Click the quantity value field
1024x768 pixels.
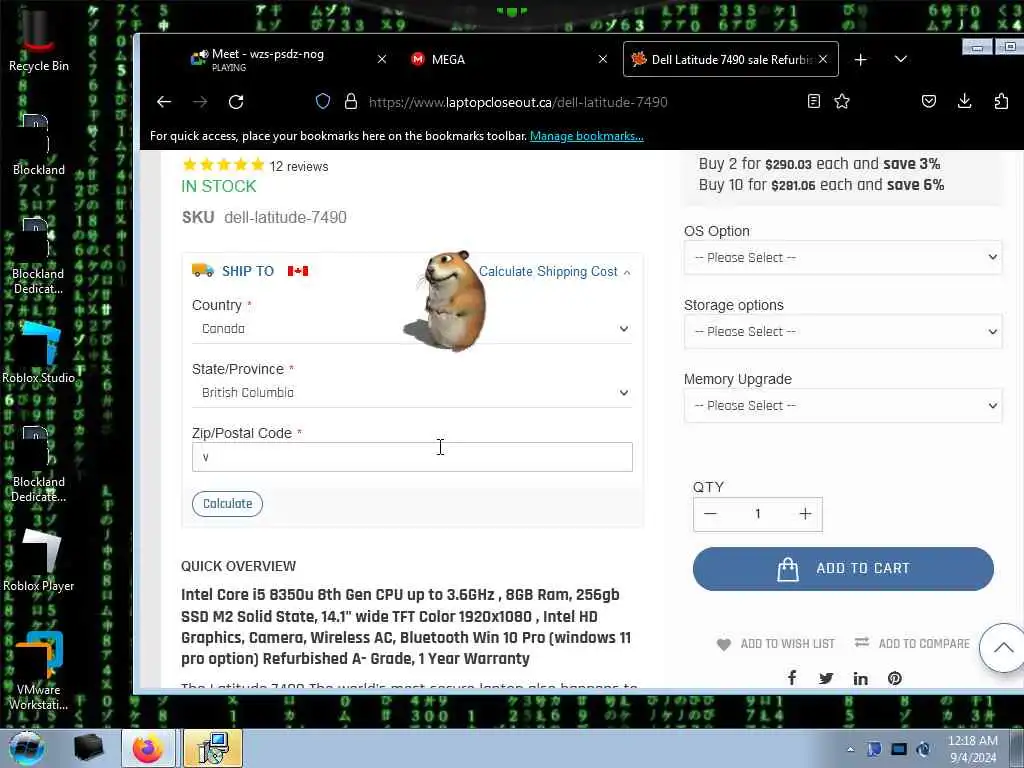tap(758, 514)
